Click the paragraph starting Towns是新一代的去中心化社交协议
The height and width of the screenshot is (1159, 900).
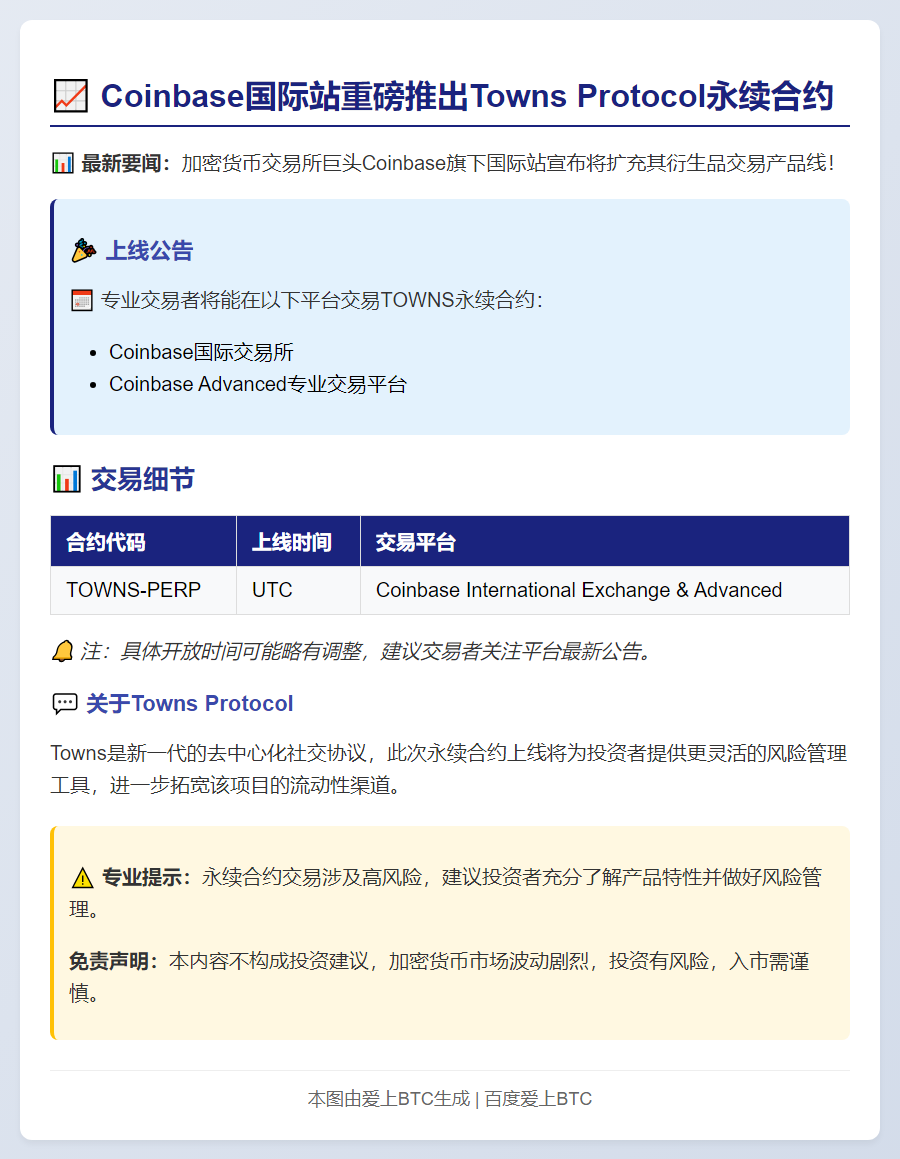click(x=449, y=769)
